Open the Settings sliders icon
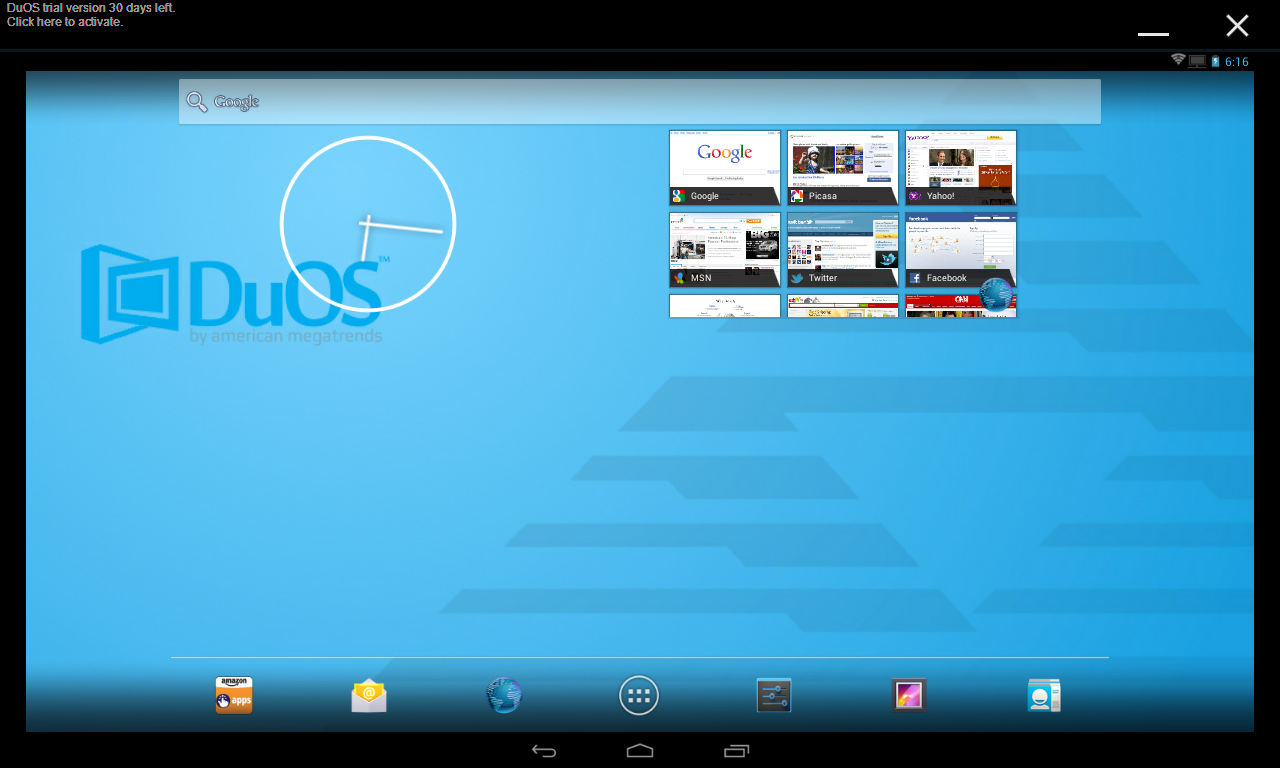The image size is (1280, 768). [x=774, y=695]
